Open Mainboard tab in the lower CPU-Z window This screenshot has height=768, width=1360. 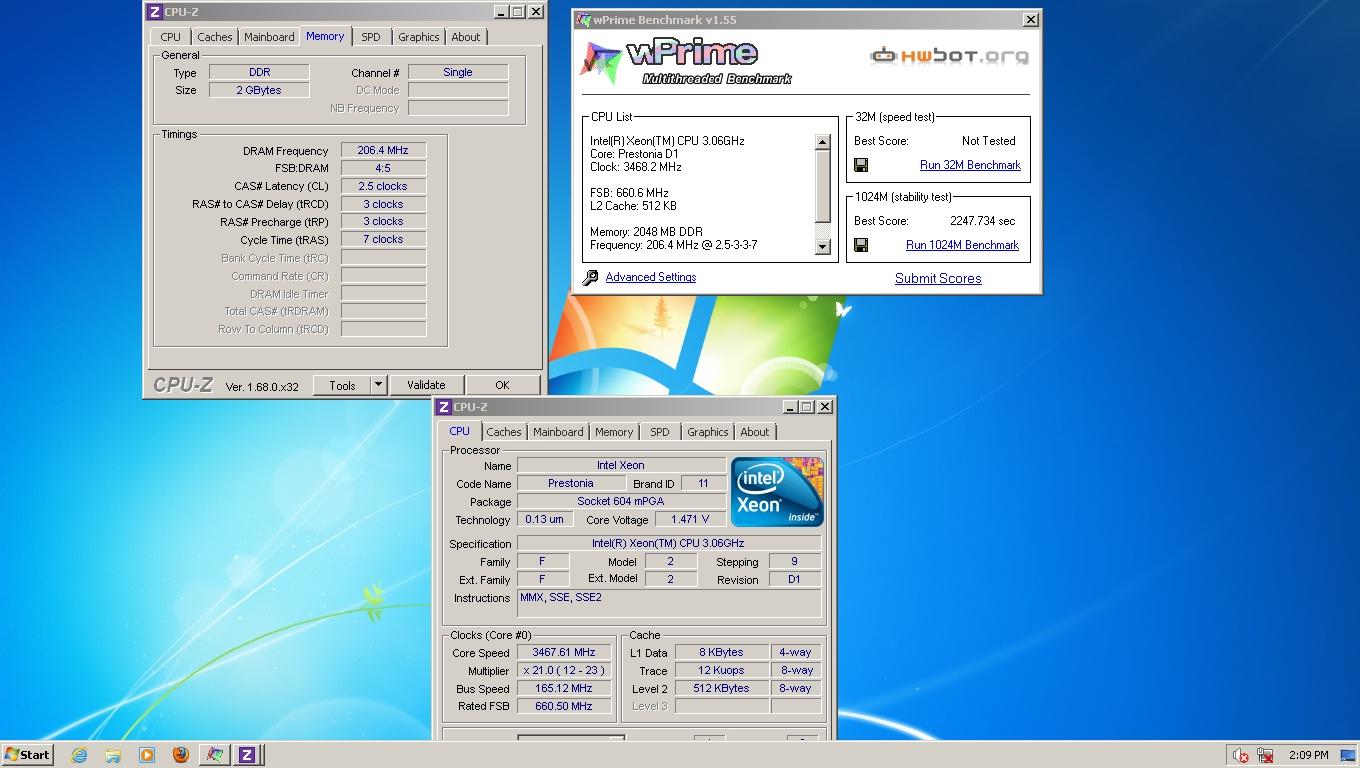point(558,432)
